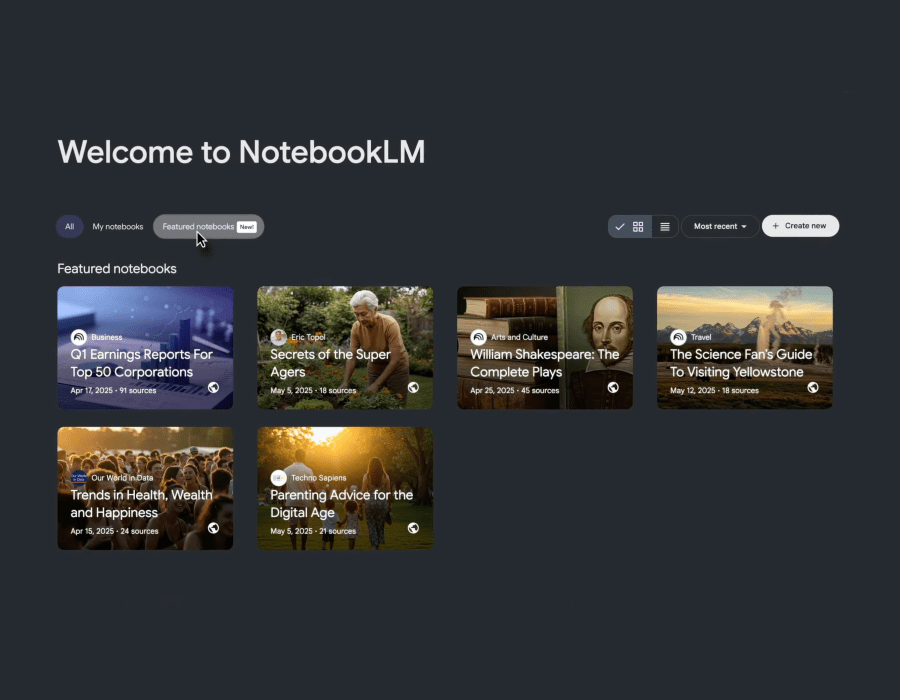Image resolution: width=900 pixels, height=700 pixels.
Task: Click the Eric Topol avatar icon
Action: [279, 337]
